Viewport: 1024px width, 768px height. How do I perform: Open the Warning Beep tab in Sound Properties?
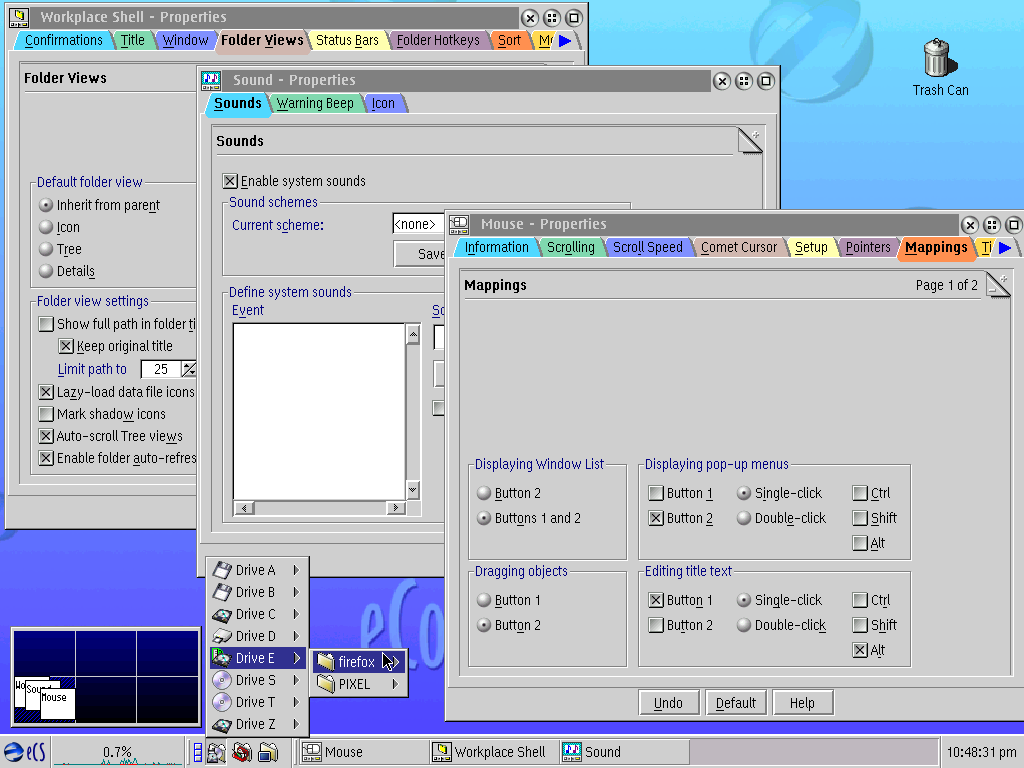click(x=315, y=103)
